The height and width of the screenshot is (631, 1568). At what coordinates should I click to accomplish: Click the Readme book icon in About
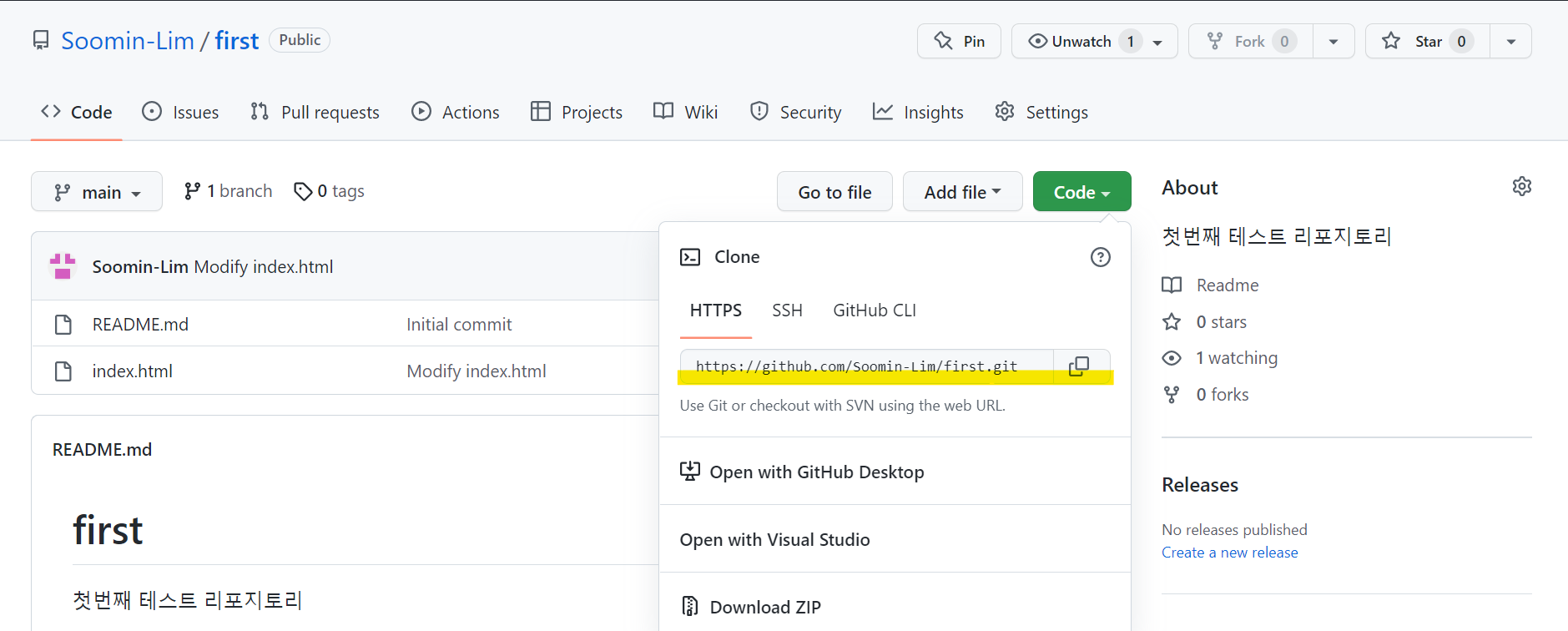[x=1172, y=285]
